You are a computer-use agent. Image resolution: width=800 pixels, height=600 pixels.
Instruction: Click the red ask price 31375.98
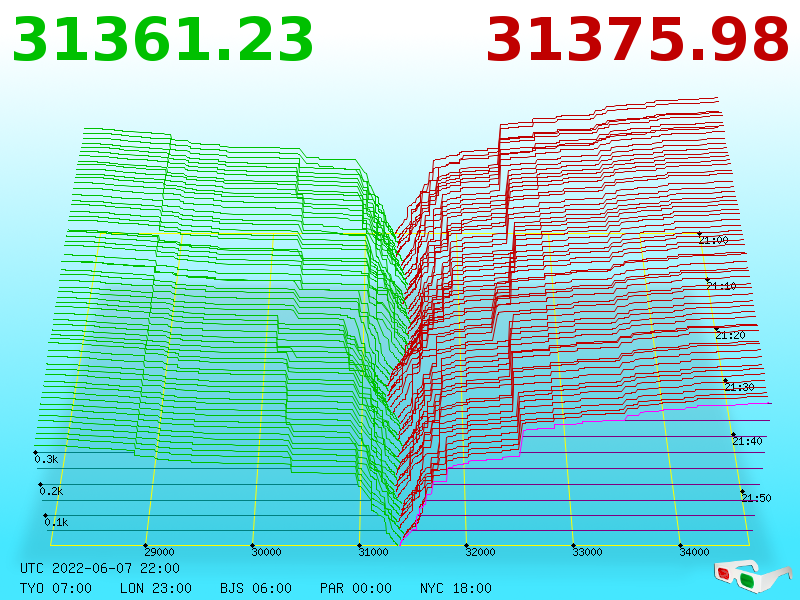click(638, 40)
